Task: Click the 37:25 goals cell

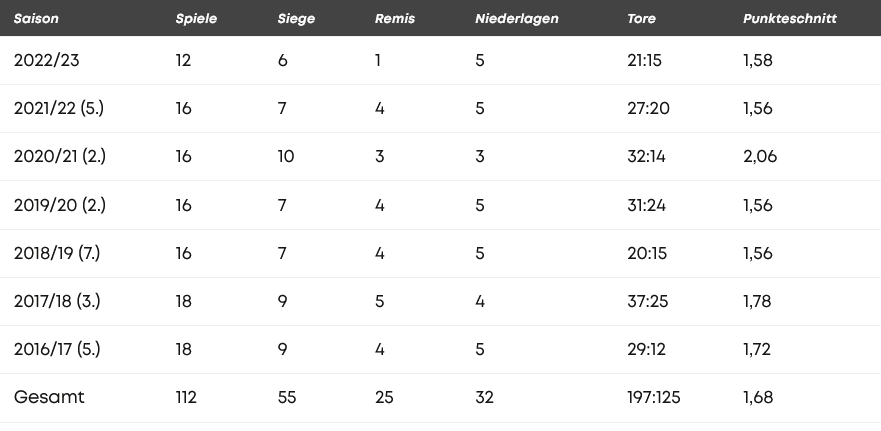Action: [648, 302]
